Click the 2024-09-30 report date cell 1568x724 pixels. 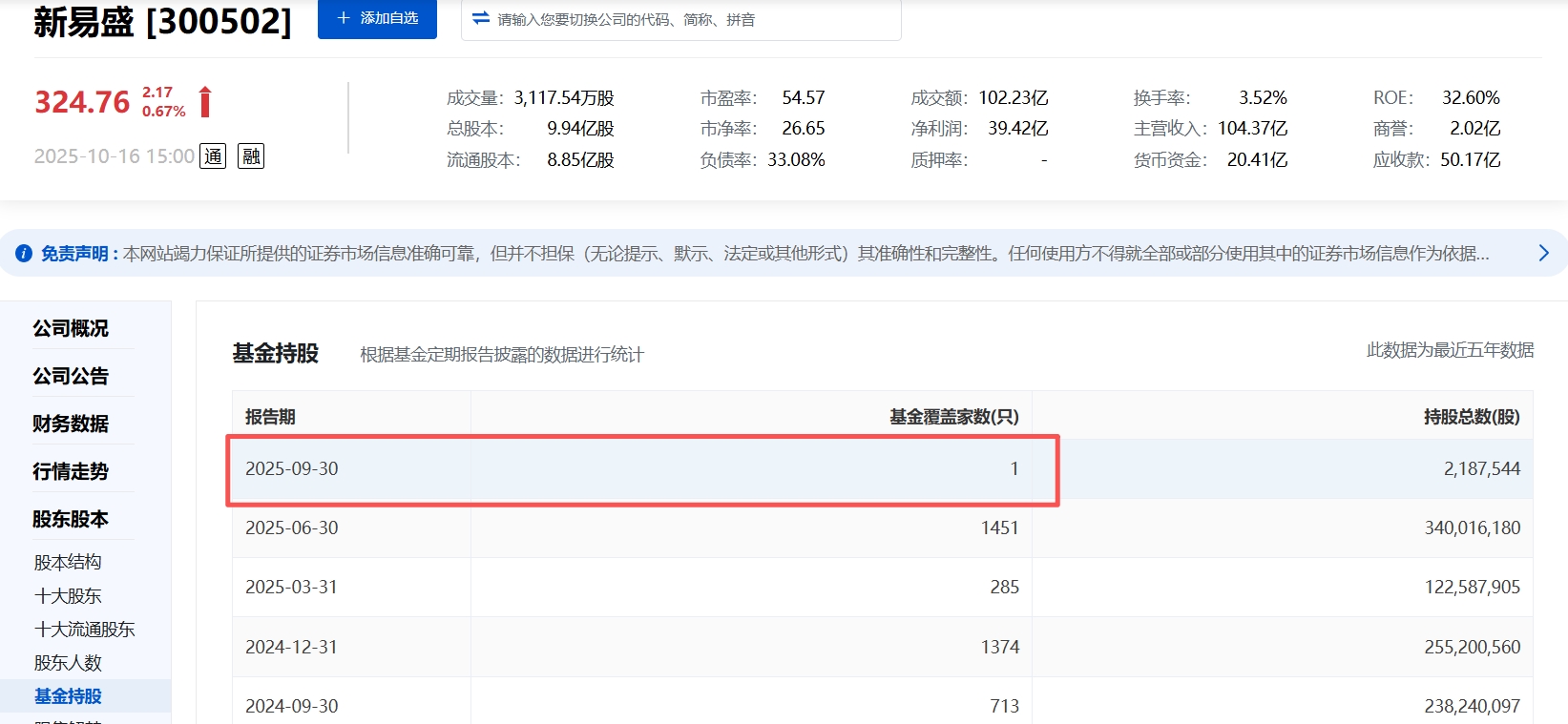[x=292, y=706]
